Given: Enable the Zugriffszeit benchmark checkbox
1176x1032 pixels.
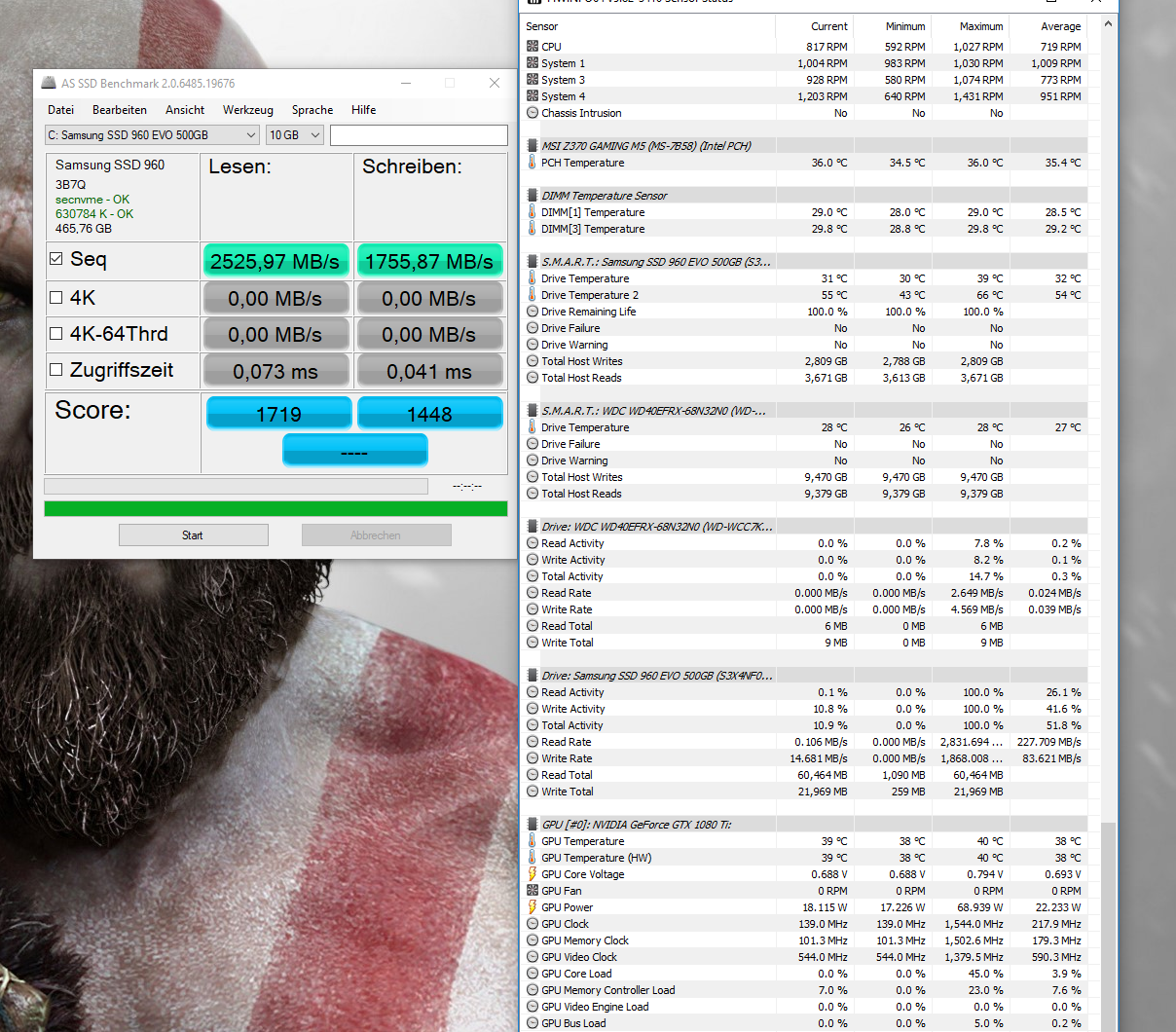Looking at the screenshot, I should [x=56, y=370].
